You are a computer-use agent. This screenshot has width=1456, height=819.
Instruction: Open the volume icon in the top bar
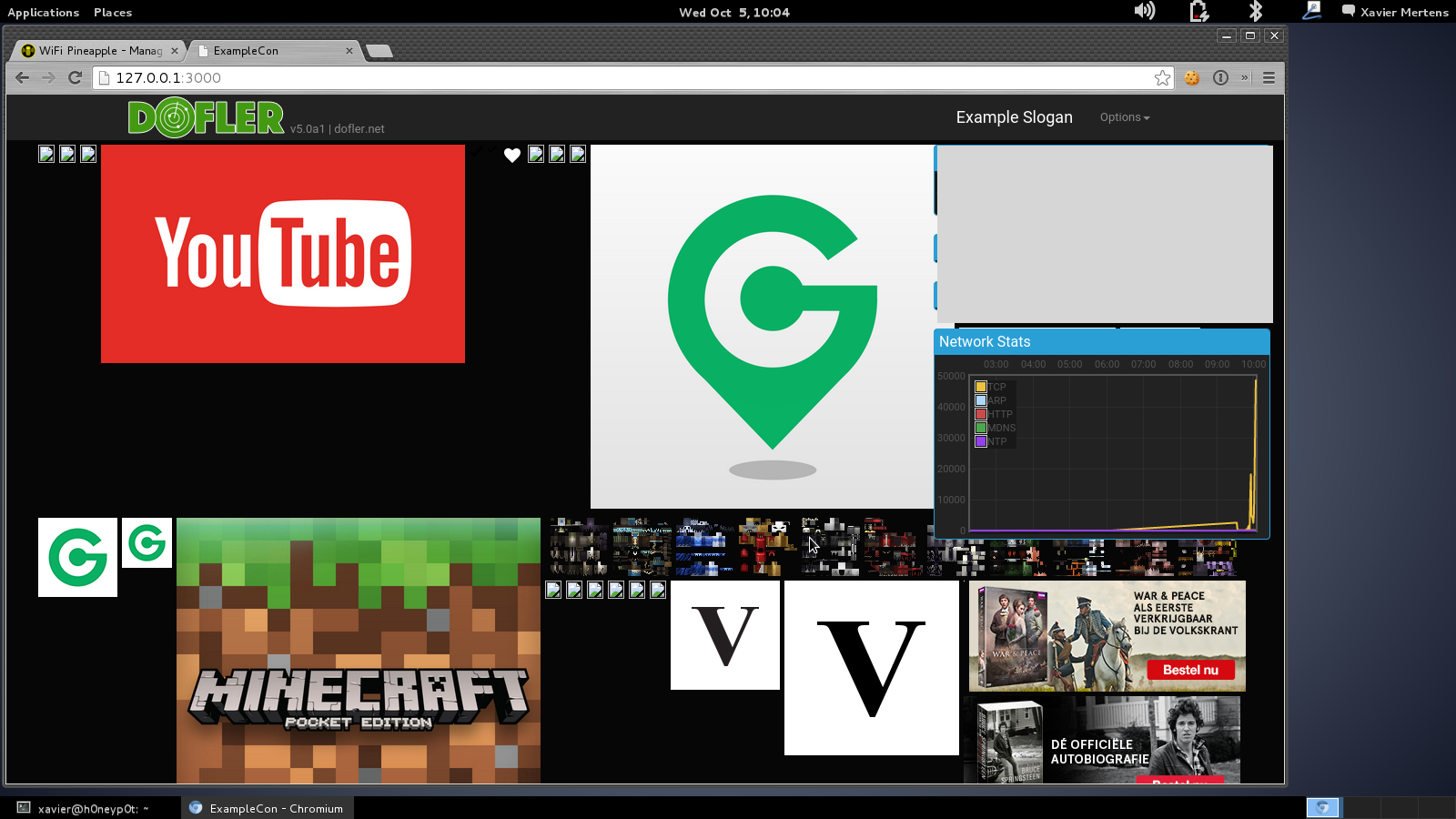click(x=1145, y=11)
